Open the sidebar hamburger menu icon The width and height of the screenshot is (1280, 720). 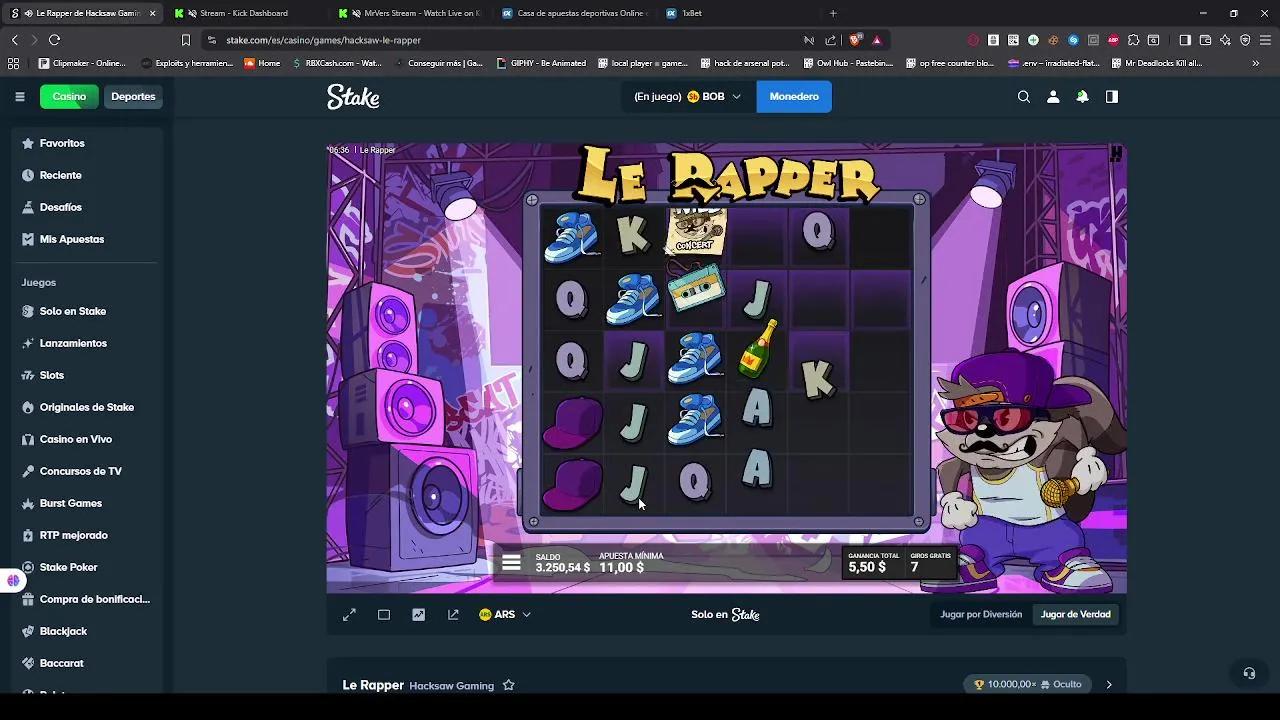tap(19, 96)
